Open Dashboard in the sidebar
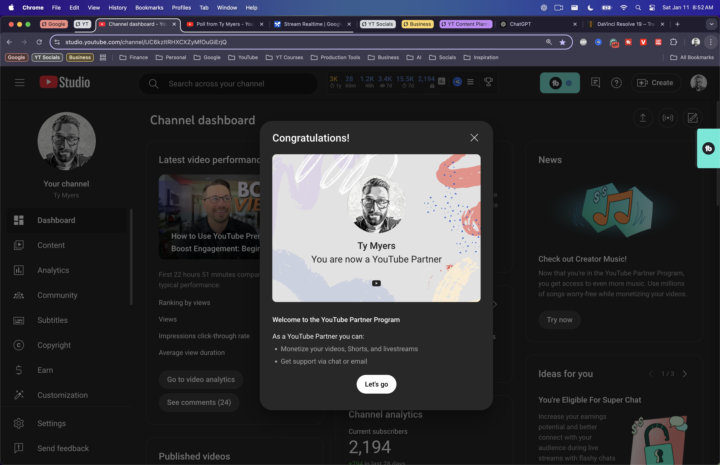 pyautogui.click(x=67, y=220)
